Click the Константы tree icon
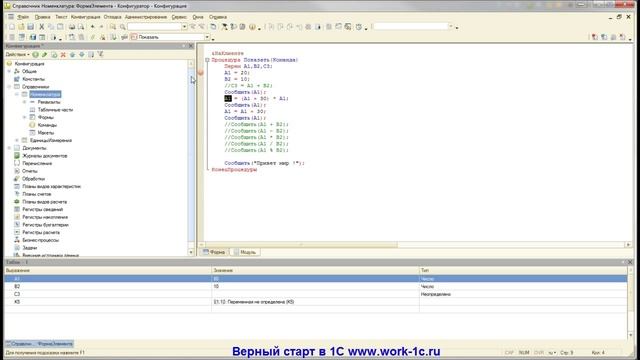This screenshot has height=360, width=640. 17,79
